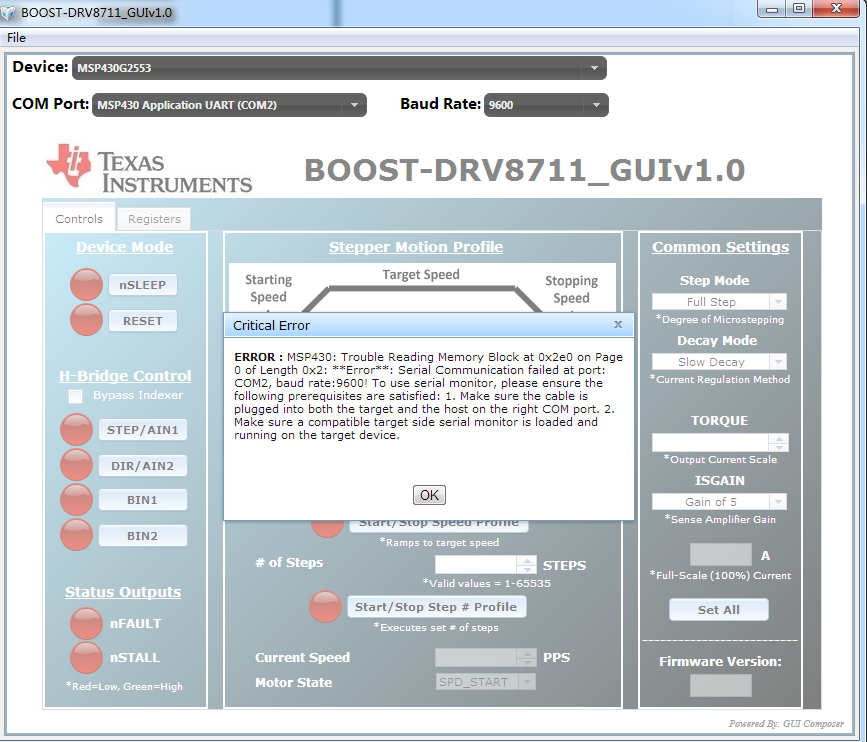This screenshot has height=742, width=867.
Task: Click the TORQUE value field
Action: 710,443
